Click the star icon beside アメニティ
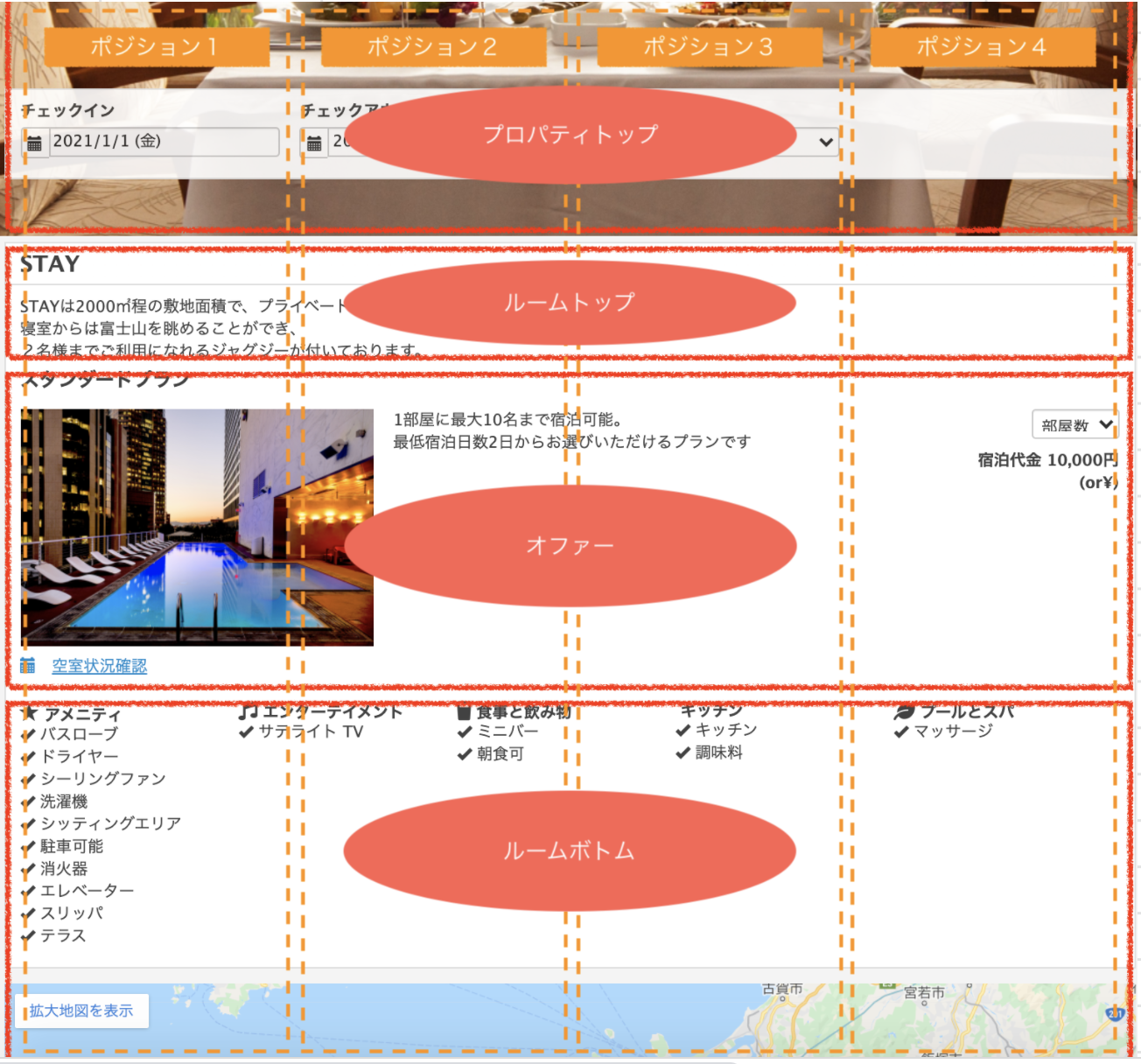The height and width of the screenshot is (1064, 1141). point(29,713)
